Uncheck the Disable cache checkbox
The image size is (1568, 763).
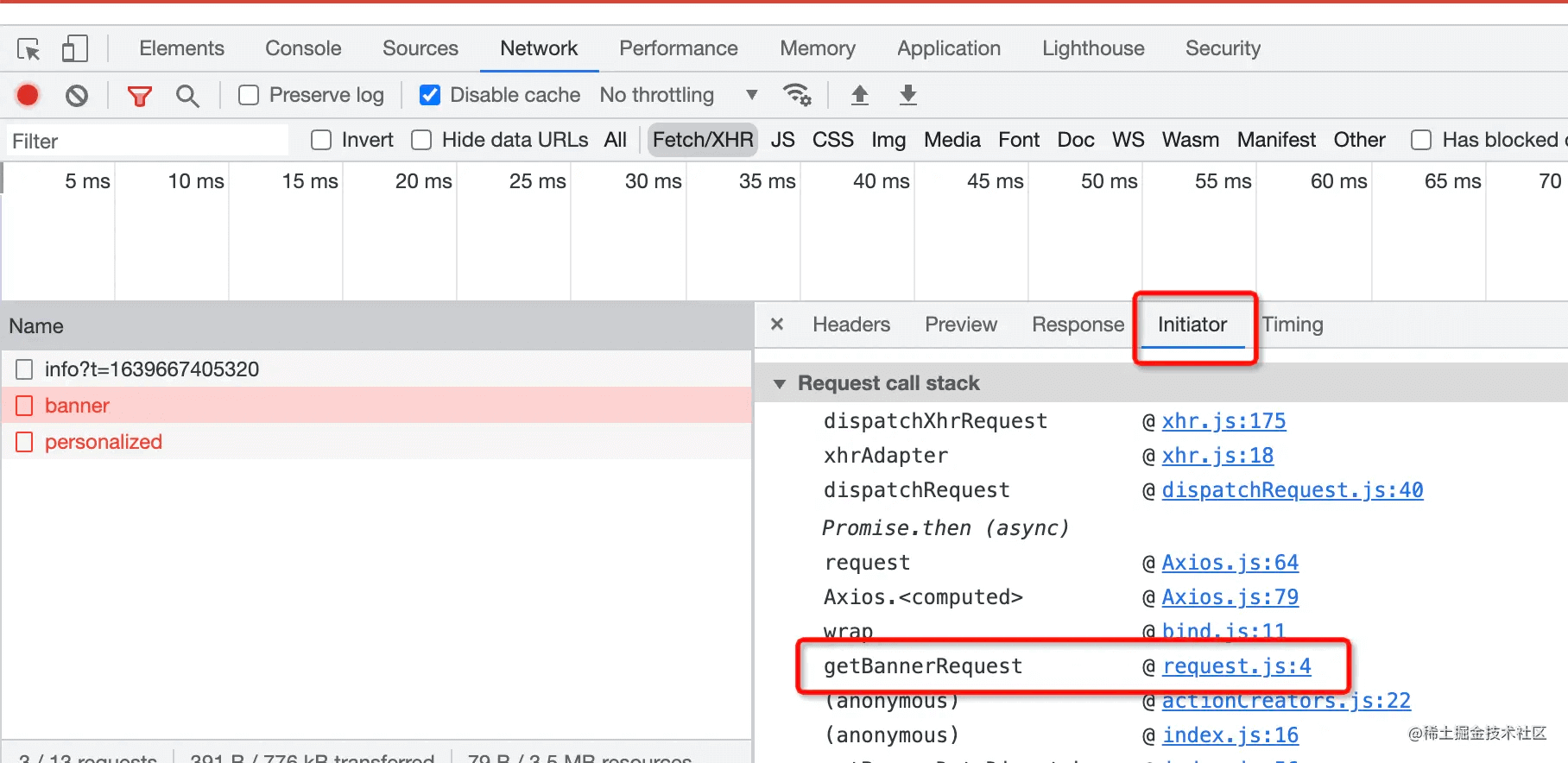[429, 95]
